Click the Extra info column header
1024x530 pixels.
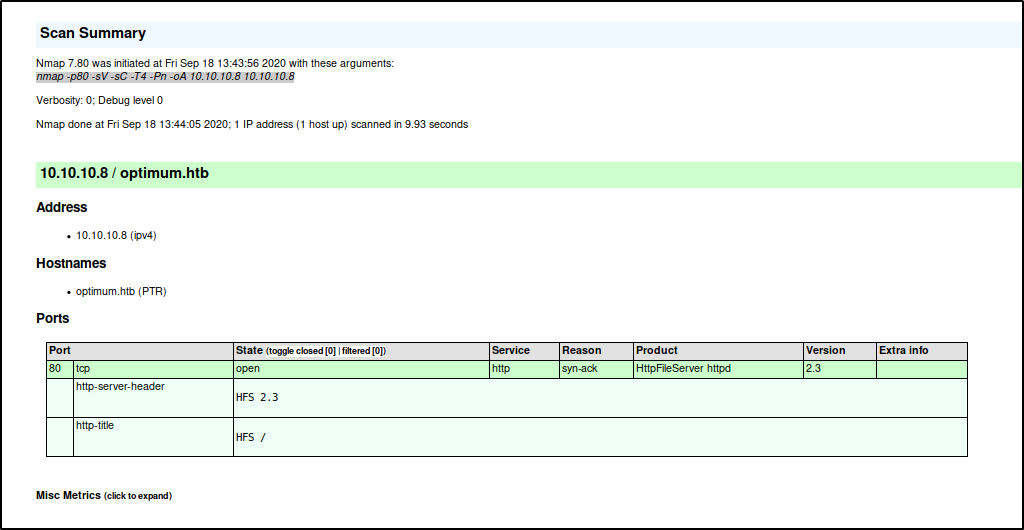click(922, 351)
